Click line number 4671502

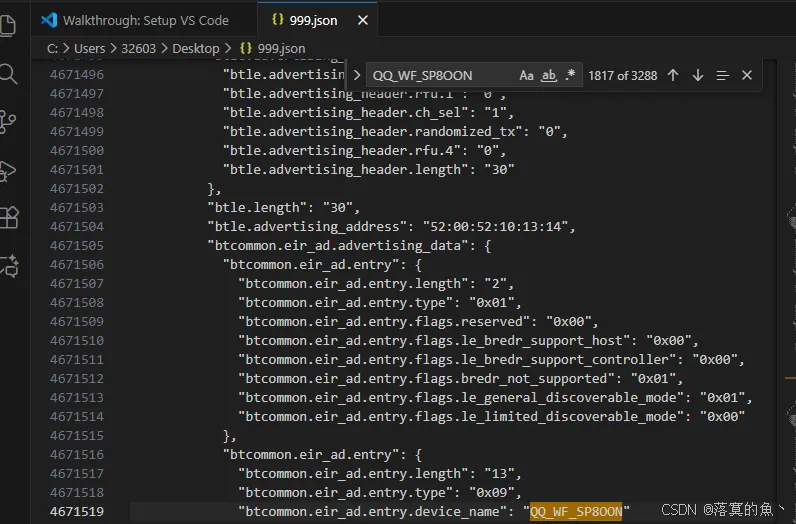(x=77, y=189)
